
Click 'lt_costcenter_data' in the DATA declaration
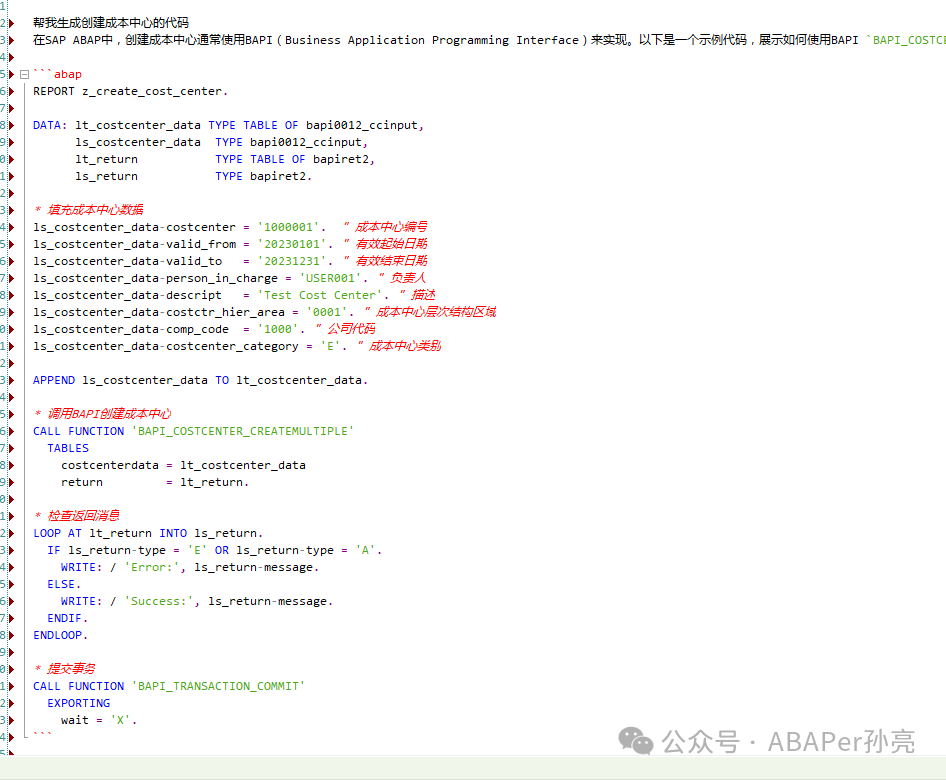click(x=138, y=125)
